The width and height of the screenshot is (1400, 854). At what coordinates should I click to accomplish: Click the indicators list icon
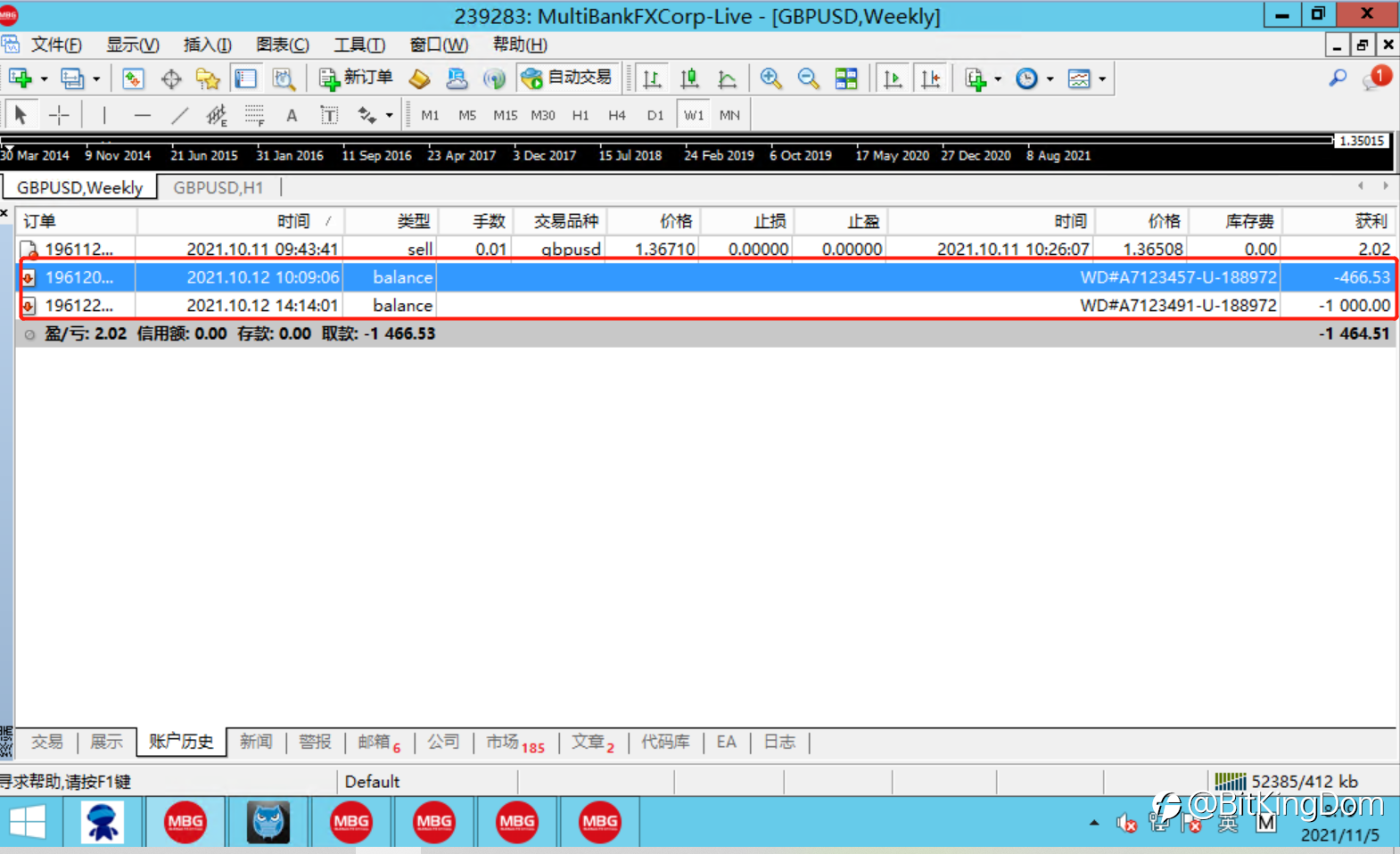976,78
